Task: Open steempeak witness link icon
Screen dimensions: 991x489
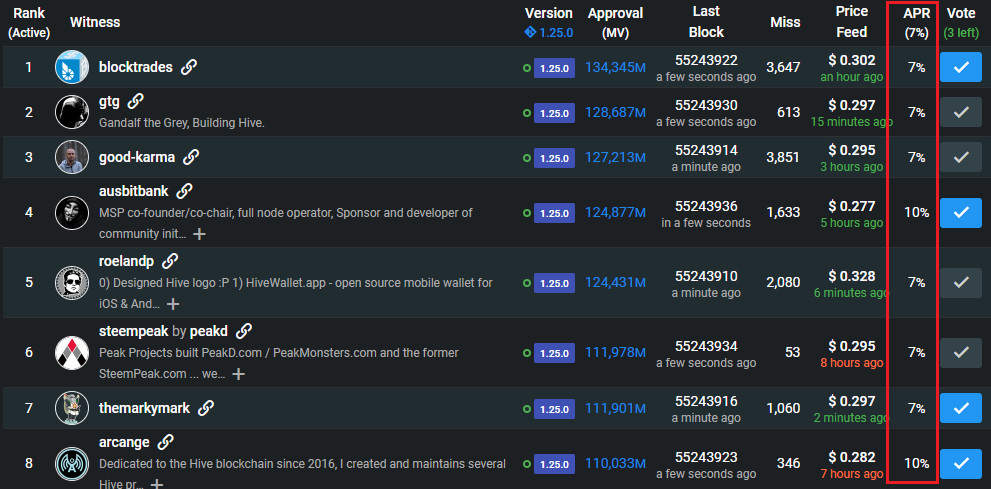Action: [x=244, y=331]
